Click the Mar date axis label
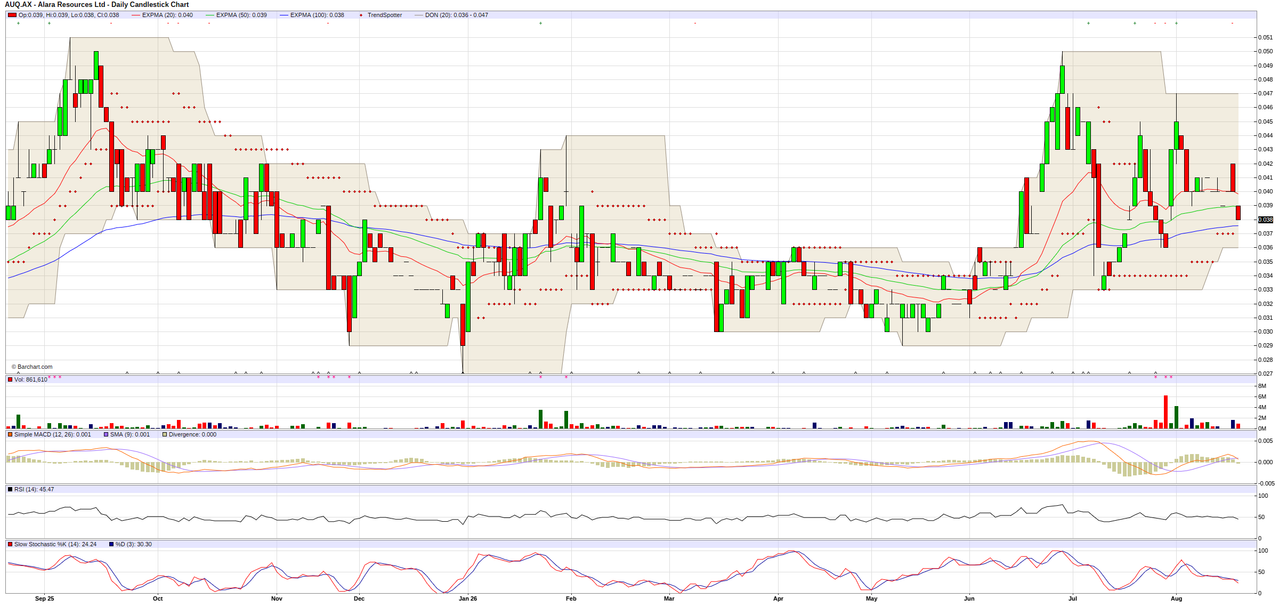 [x=670, y=600]
